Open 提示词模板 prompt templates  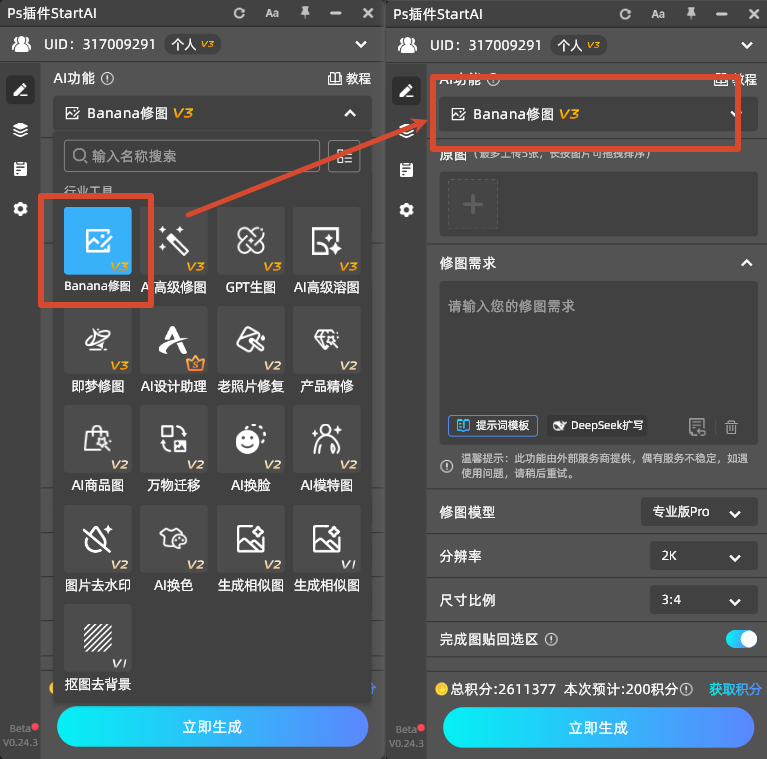(x=493, y=425)
